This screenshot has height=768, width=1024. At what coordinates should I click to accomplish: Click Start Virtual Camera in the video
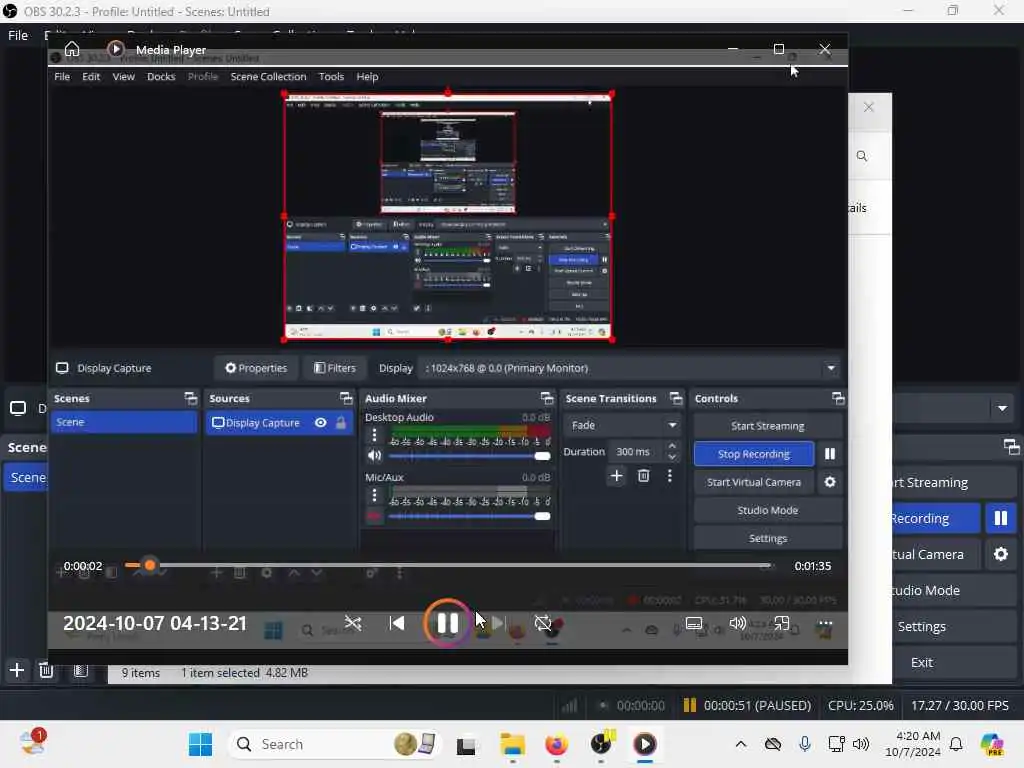[x=754, y=482]
